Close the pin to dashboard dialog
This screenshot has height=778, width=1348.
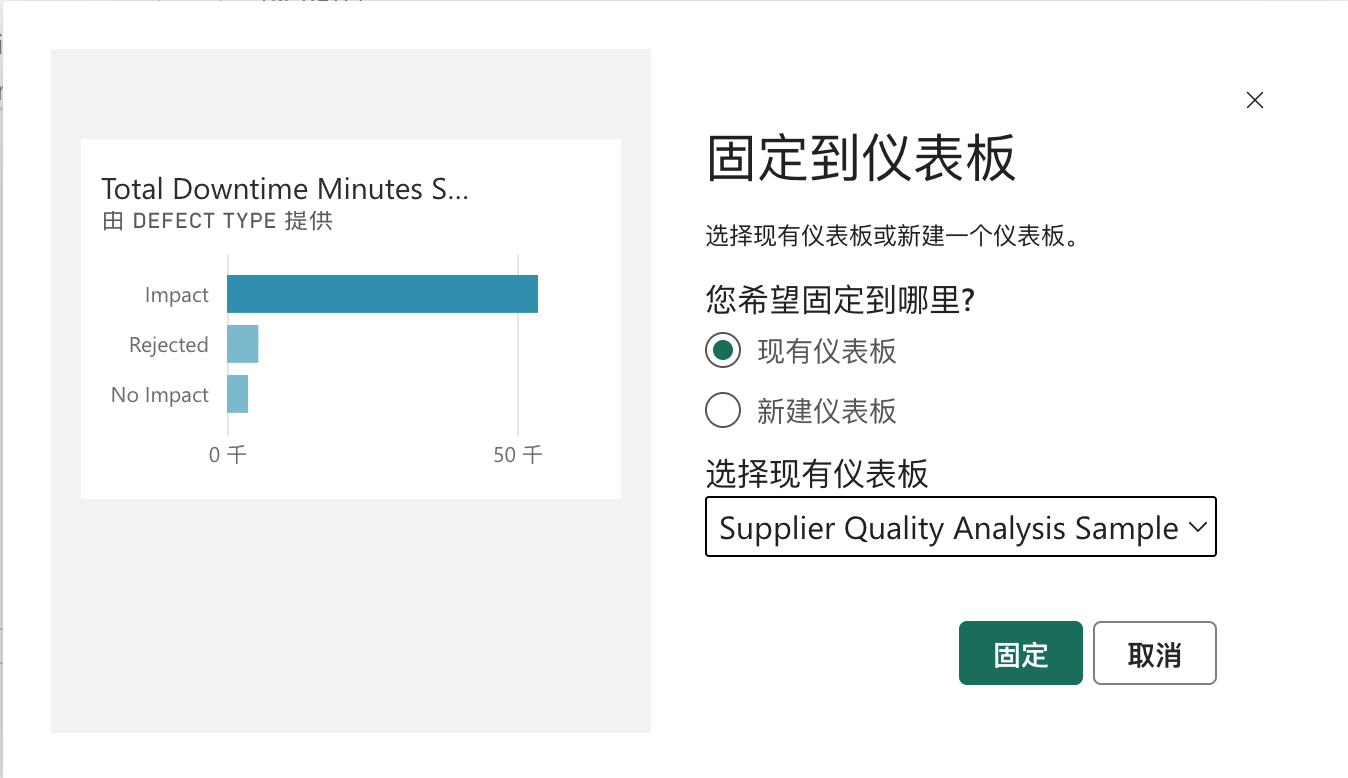[1255, 100]
